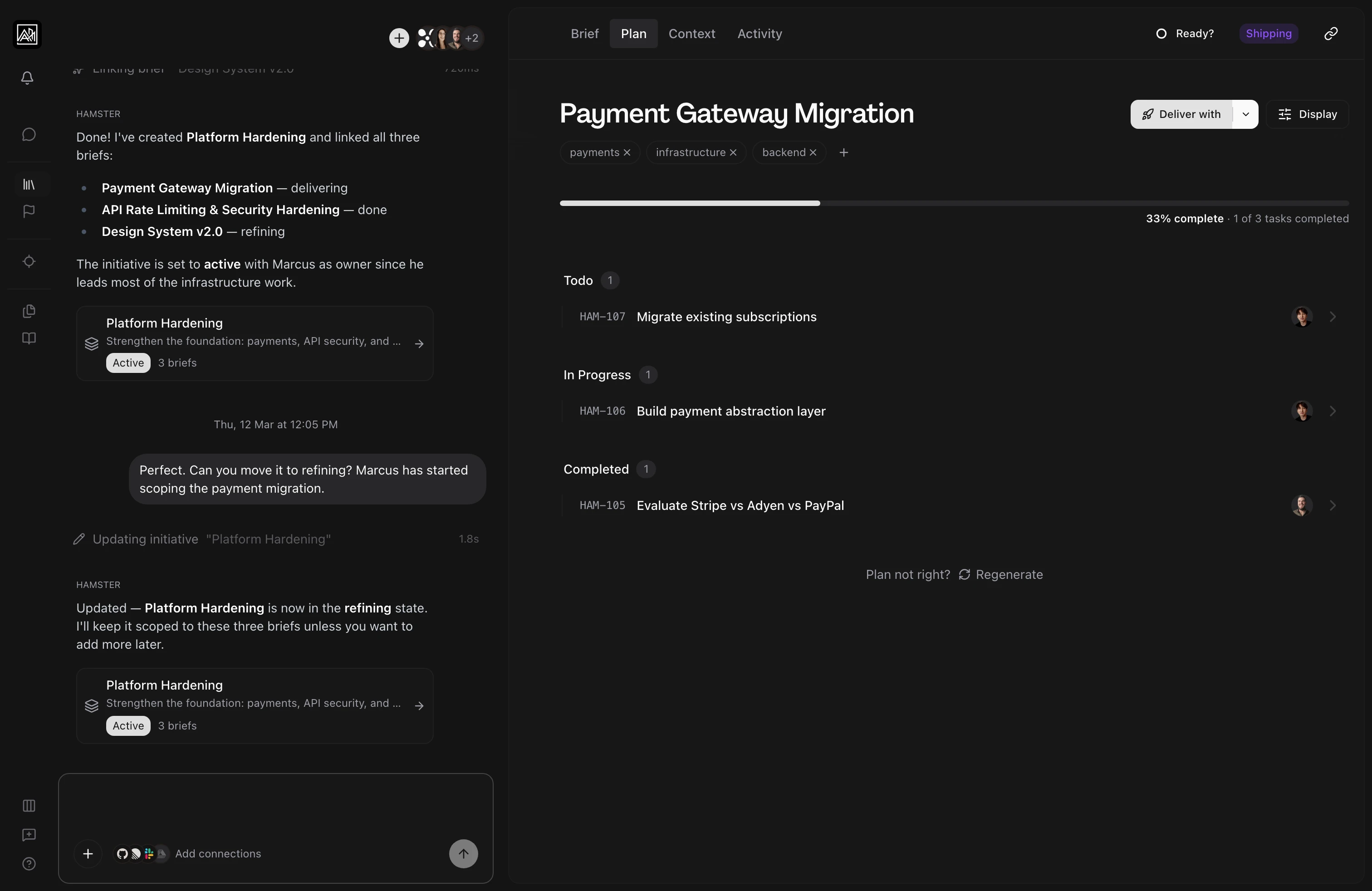Switch to the Activity tab
The width and height of the screenshot is (1372, 891).
pyautogui.click(x=759, y=34)
